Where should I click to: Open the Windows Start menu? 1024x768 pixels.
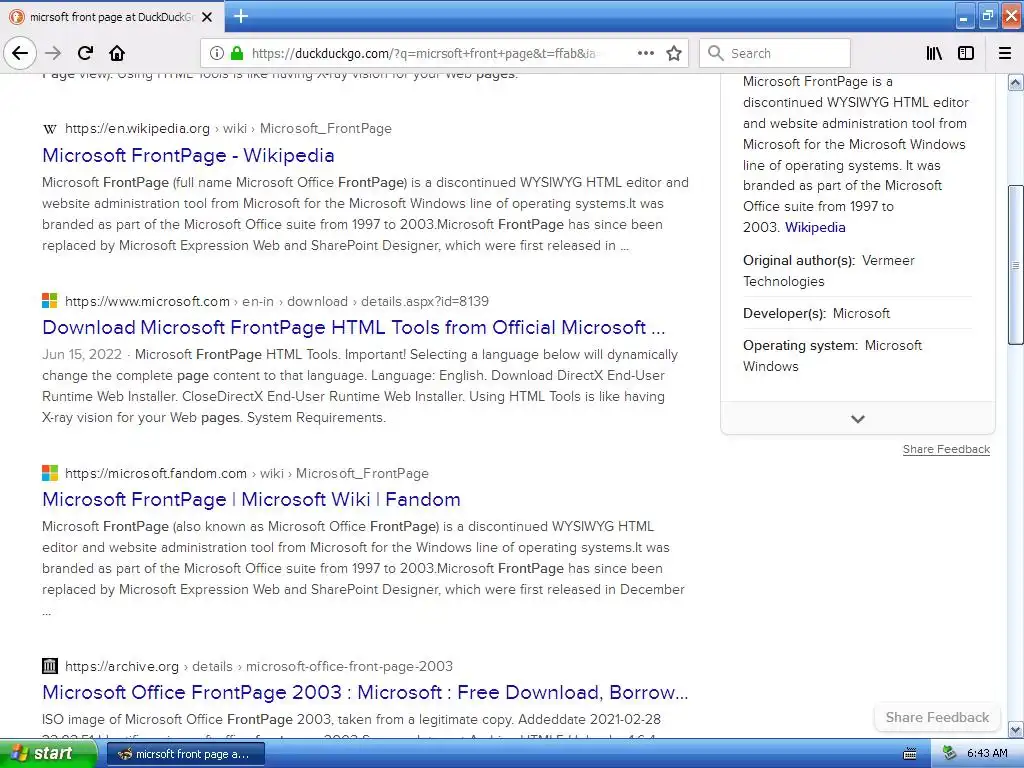(48, 753)
